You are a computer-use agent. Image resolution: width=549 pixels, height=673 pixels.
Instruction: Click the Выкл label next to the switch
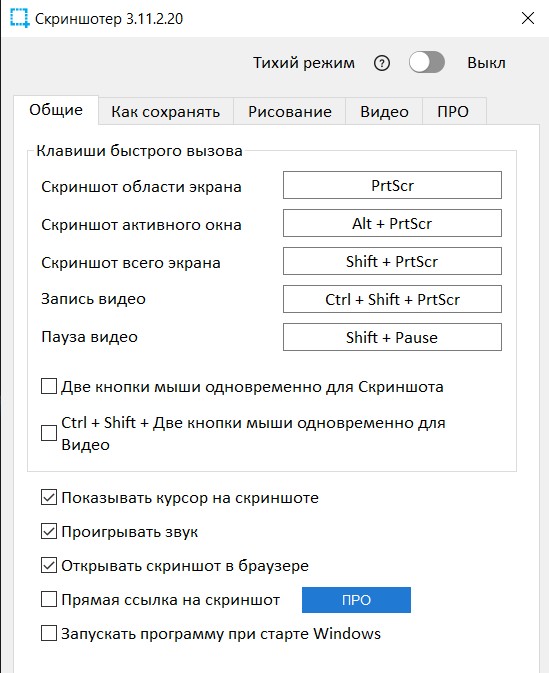point(486,63)
